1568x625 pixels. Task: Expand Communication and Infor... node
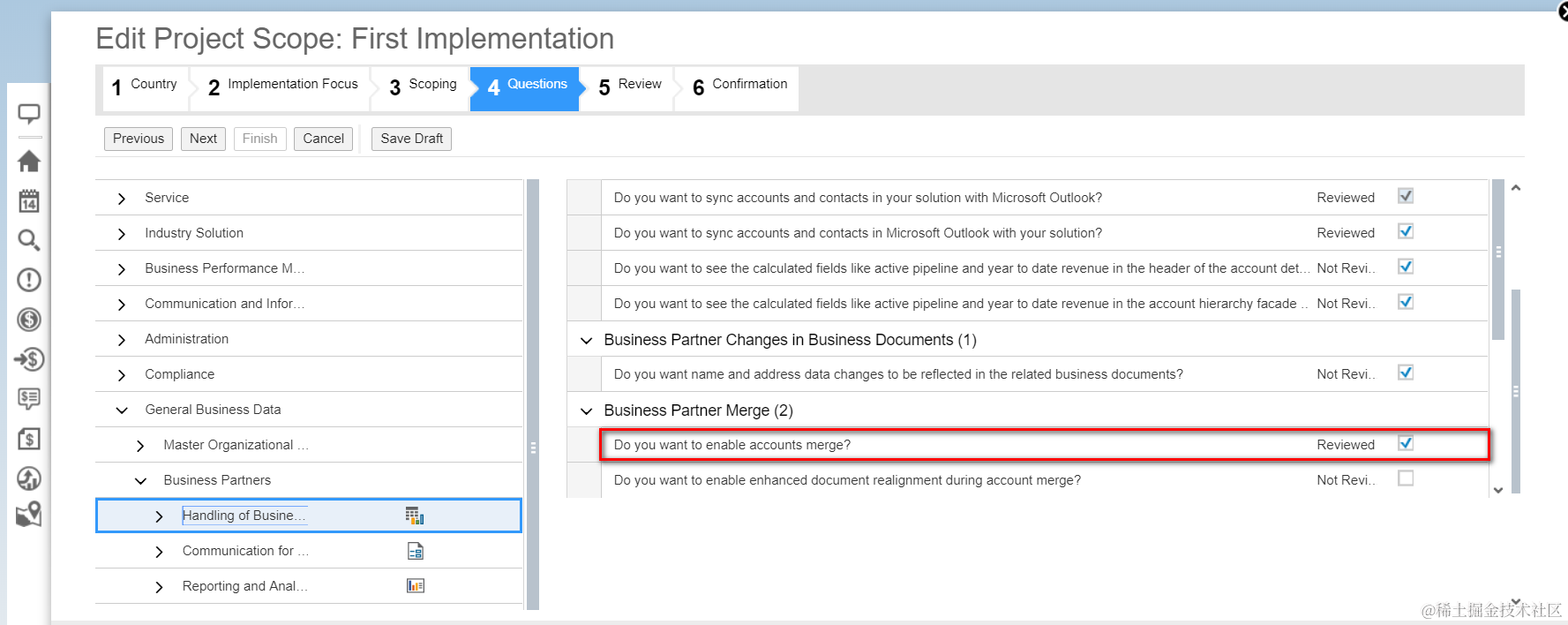point(122,305)
